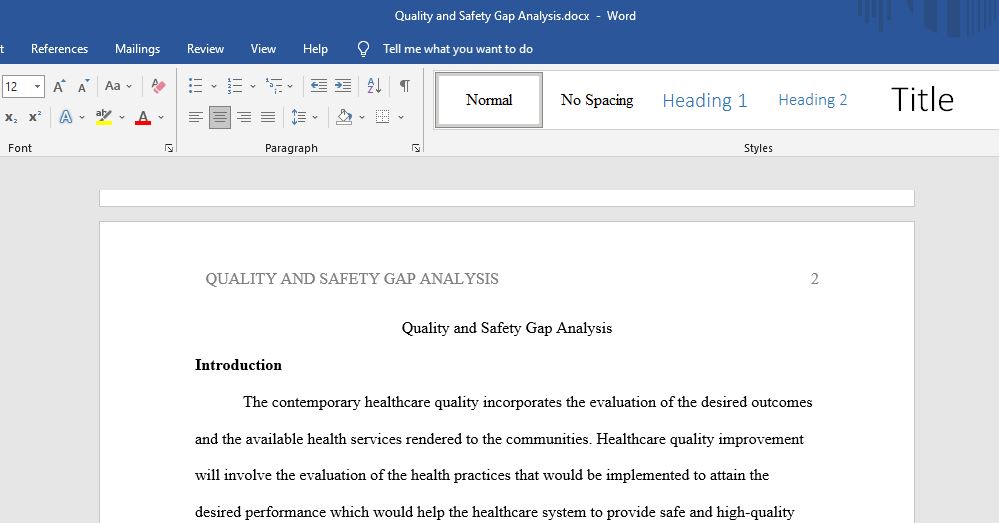Expand font color dropdown arrow
This screenshot has width=999, height=523.
point(161,117)
